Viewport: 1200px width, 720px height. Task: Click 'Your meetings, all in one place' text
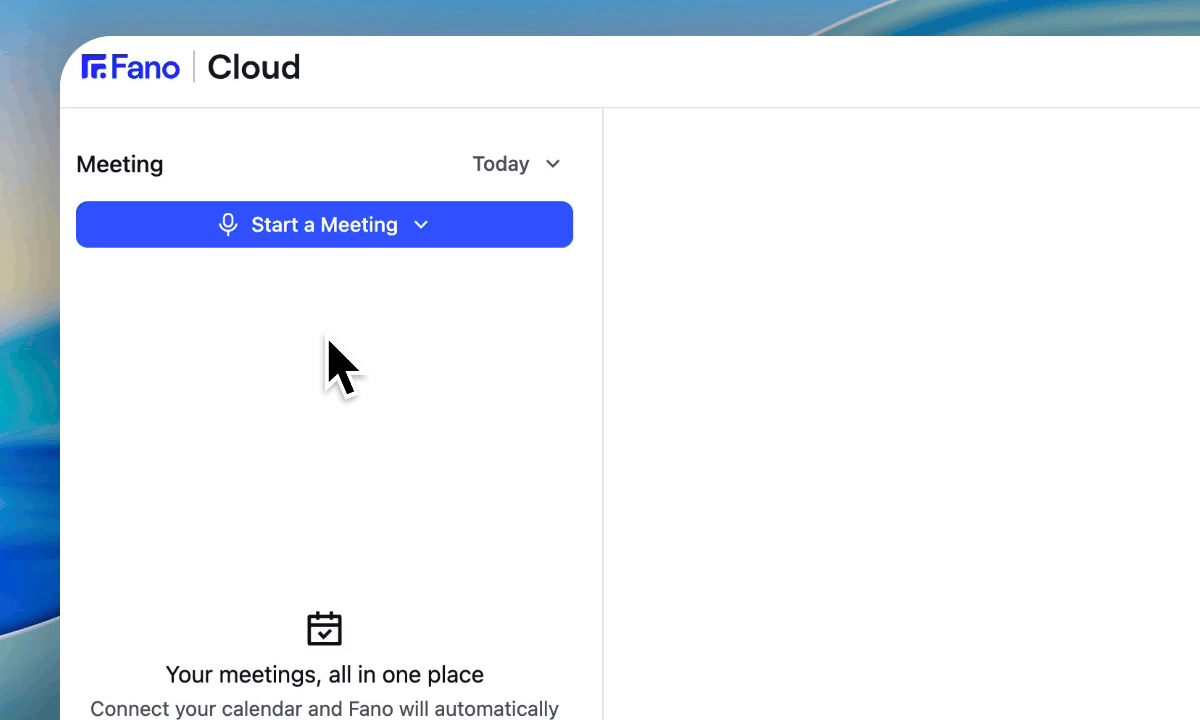[x=324, y=675]
